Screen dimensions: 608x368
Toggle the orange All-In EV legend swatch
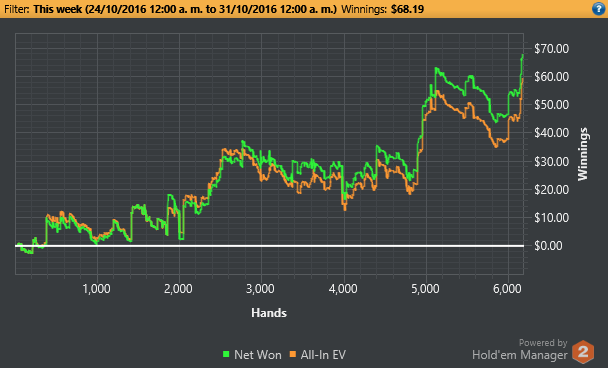tap(293, 354)
